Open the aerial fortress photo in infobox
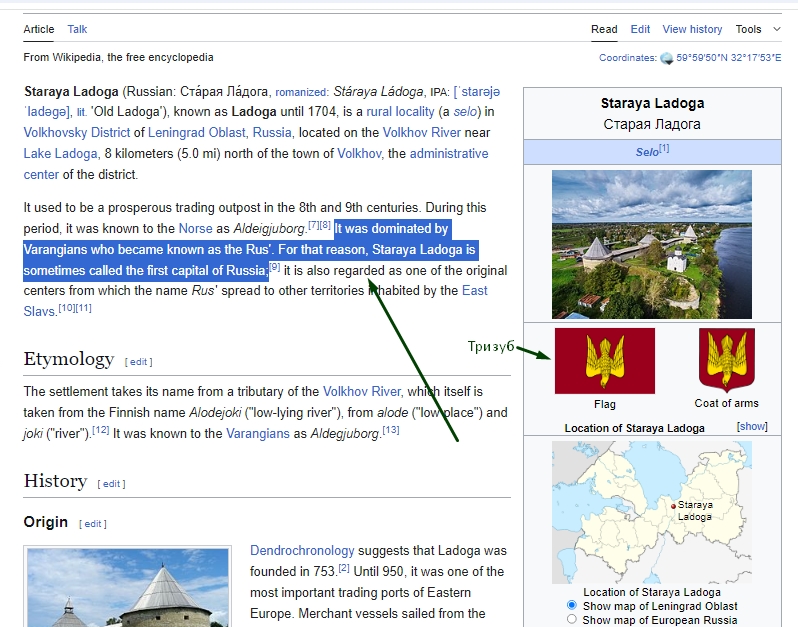The image size is (798, 627). pyautogui.click(x=652, y=245)
